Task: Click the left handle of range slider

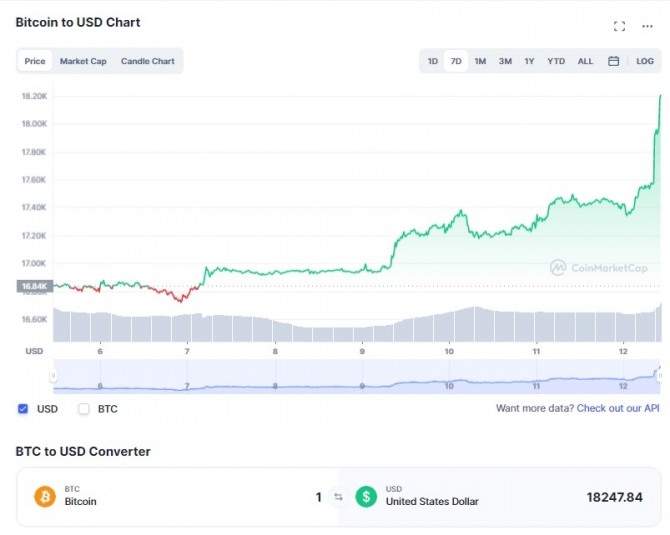Action: pyautogui.click(x=53, y=376)
